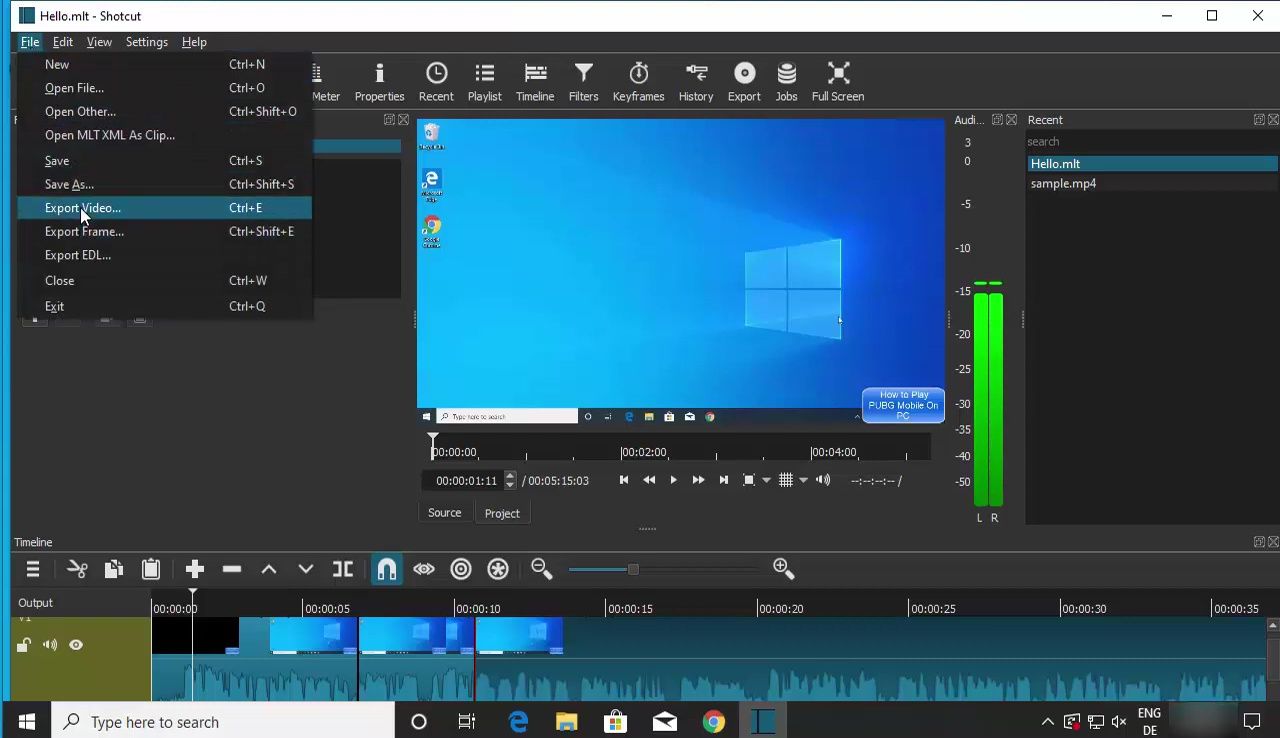1280x738 pixels.
Task: Toggle scrub while dragging eye icon
Action: pos(424,569)
